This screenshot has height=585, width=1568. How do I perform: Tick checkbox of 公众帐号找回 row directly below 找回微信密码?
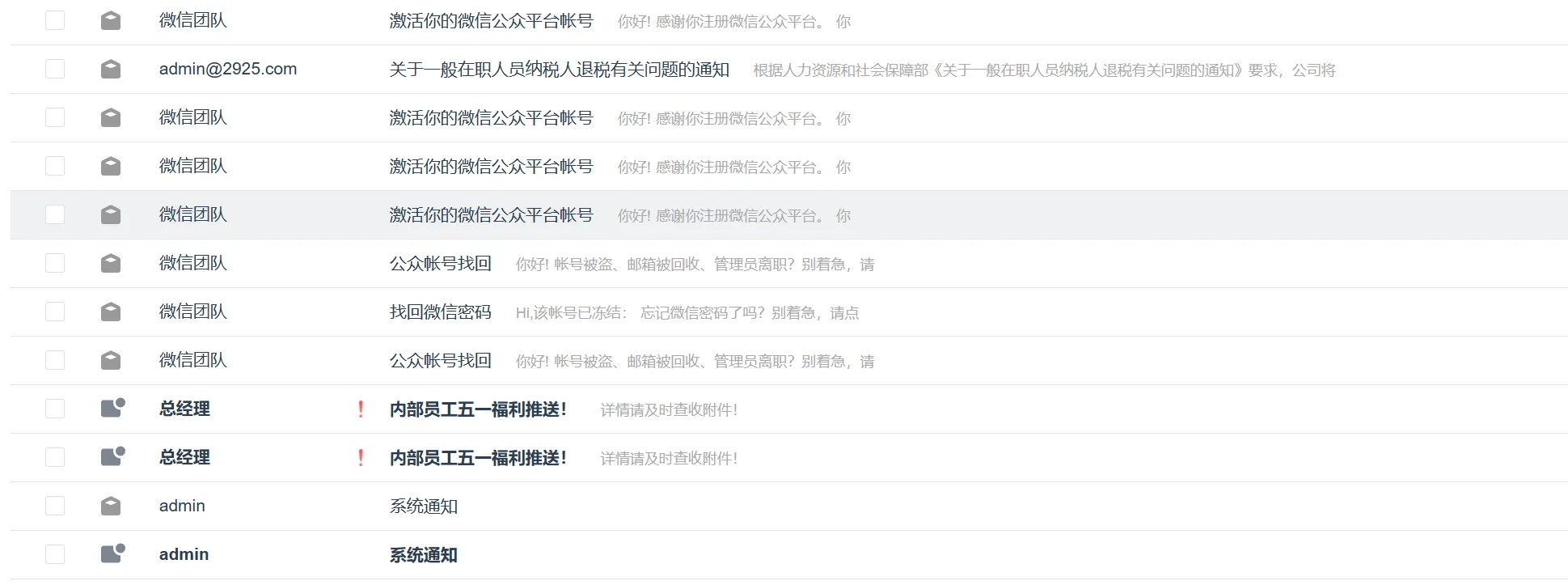click(x=55, y=360)
